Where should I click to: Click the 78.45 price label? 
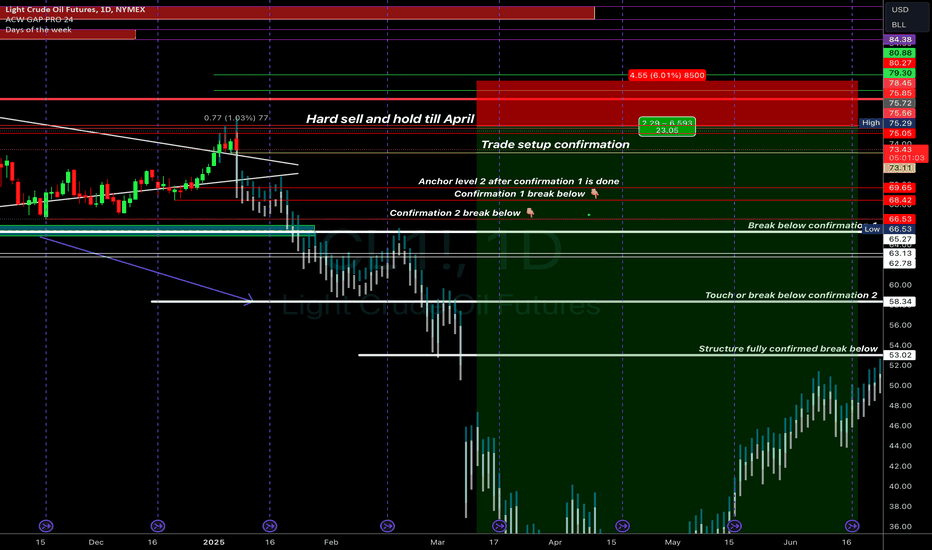click(x=900, y=83)
